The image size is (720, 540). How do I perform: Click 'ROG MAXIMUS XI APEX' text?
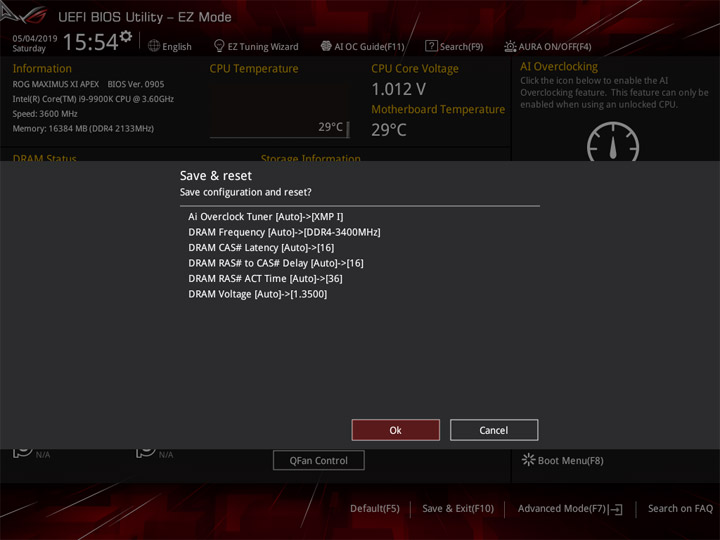point(56,84)
